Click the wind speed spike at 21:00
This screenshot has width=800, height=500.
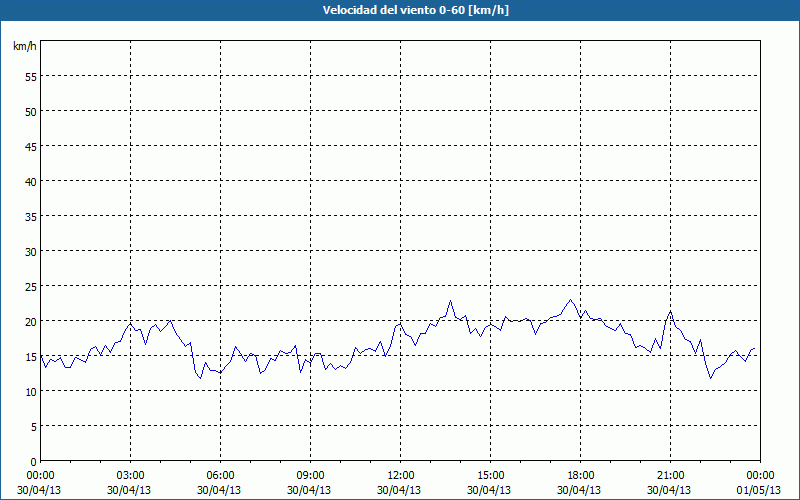point(670,311)
